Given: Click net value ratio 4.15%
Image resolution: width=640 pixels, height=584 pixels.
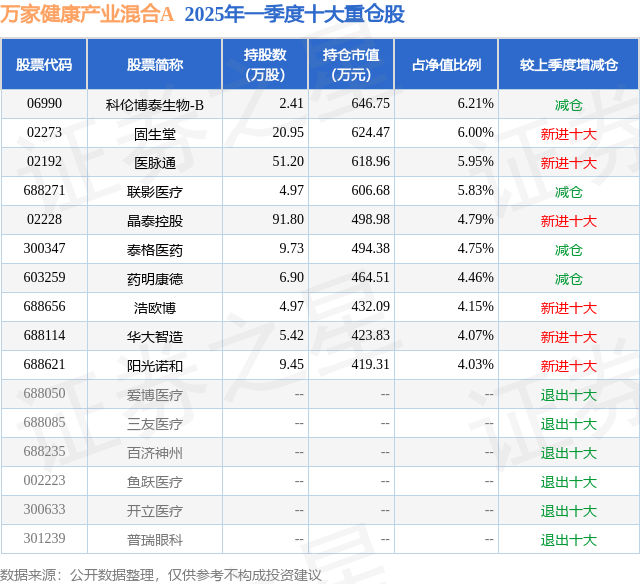Looking at the screenshot, I should 476,306.
